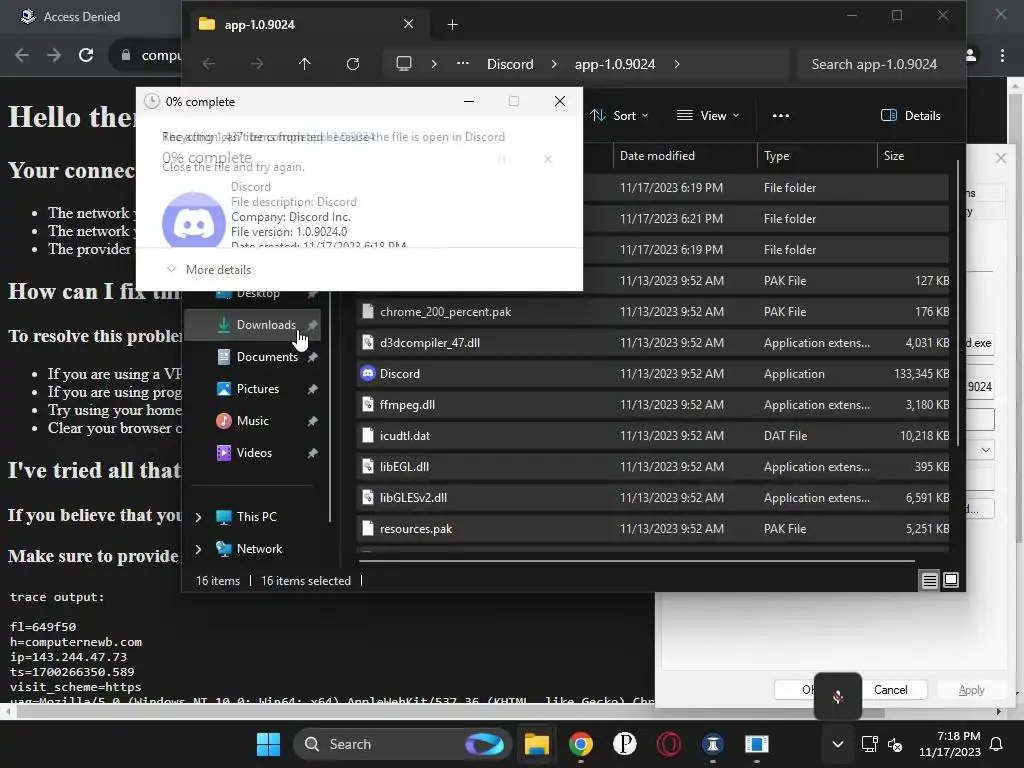Viewport: 1024px width, 768px height.
Task: Expand the This PC tree node
Action: (x=199, y=517)
